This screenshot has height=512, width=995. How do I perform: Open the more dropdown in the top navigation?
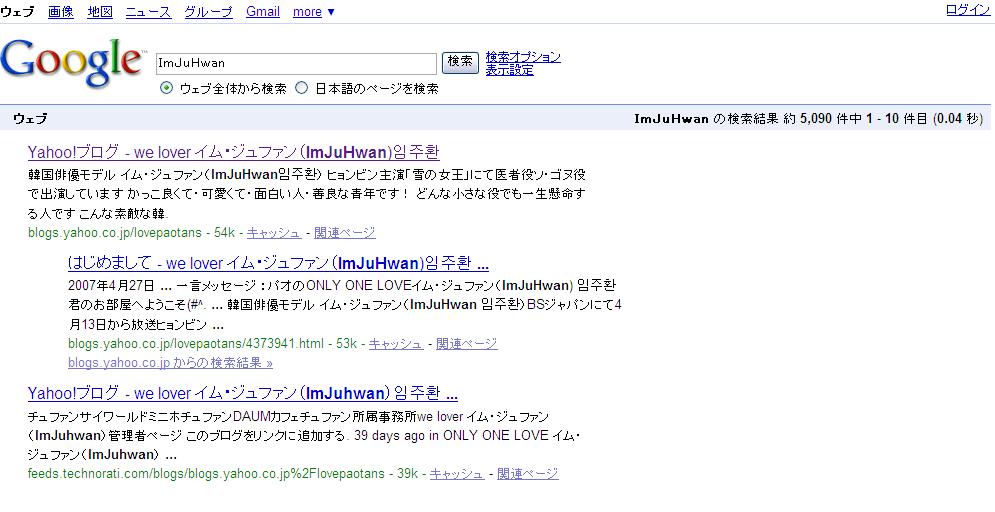point(313,11)
